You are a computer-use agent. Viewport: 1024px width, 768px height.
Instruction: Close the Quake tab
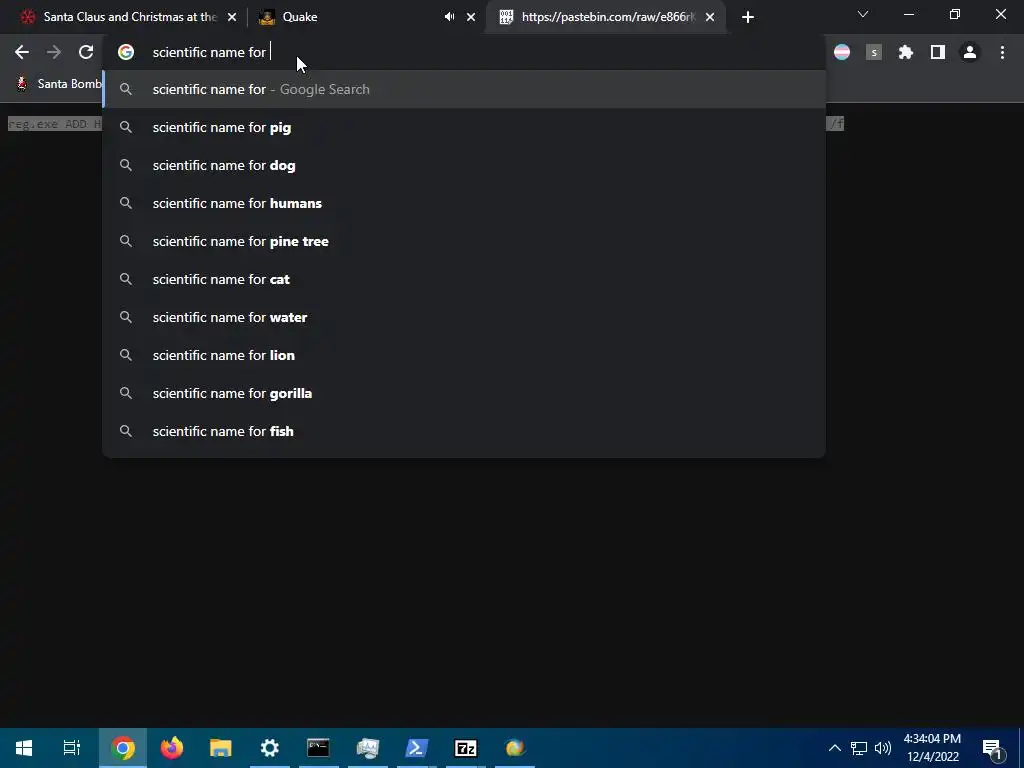pyautogui.click(x=471, y=17)
